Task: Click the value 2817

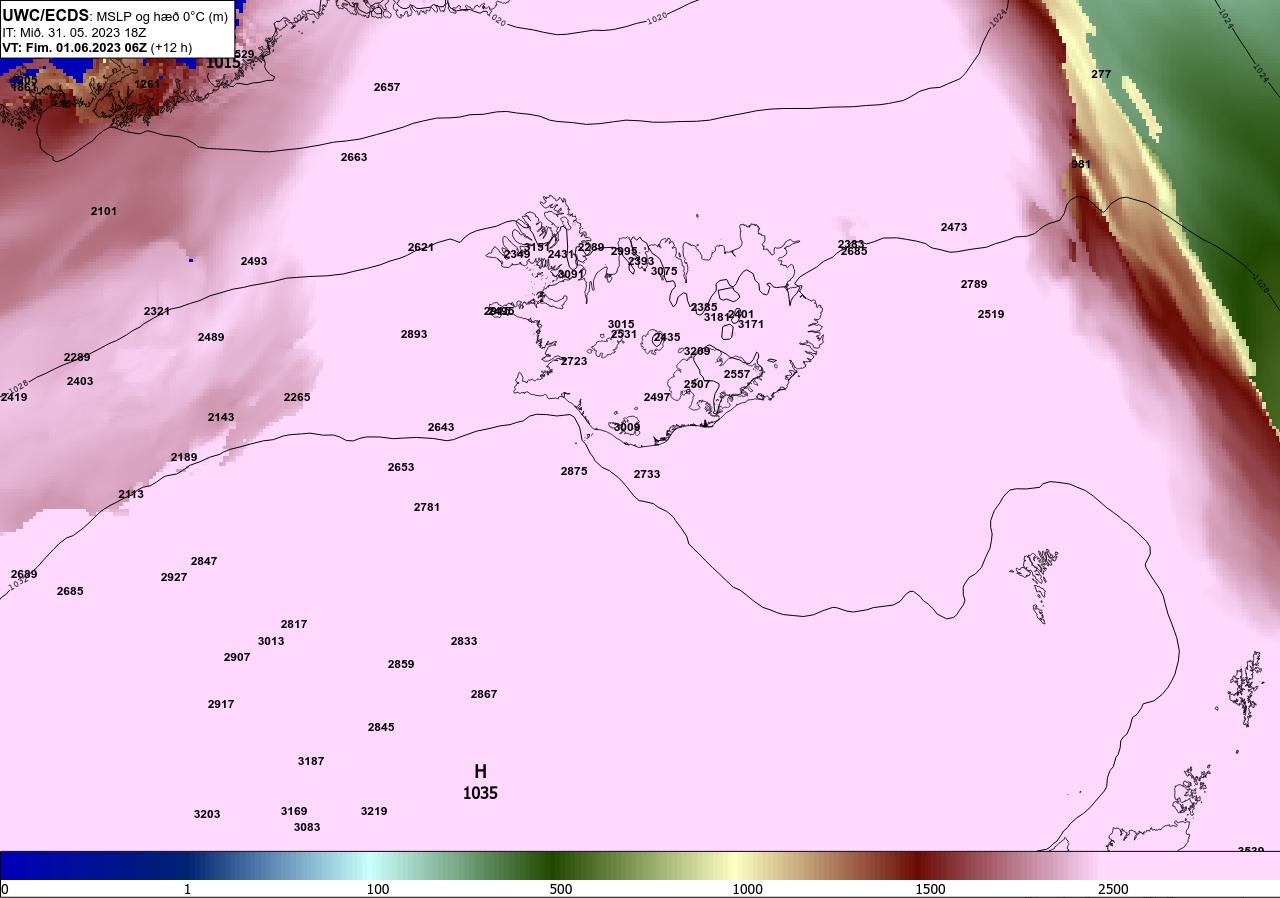Action: pyautogui.click(x=294, y=624)
